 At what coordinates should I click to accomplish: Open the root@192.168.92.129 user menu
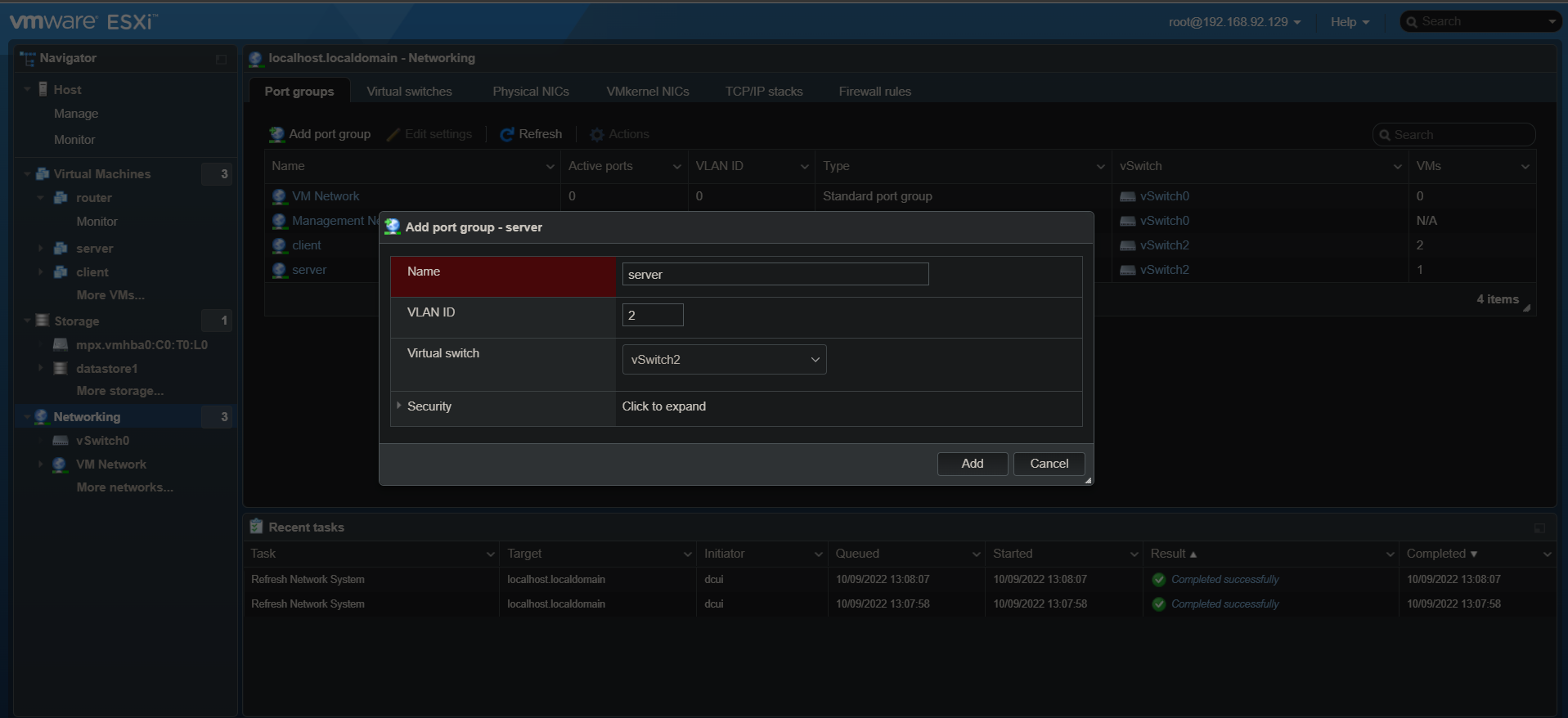[x=1234, y=22]
